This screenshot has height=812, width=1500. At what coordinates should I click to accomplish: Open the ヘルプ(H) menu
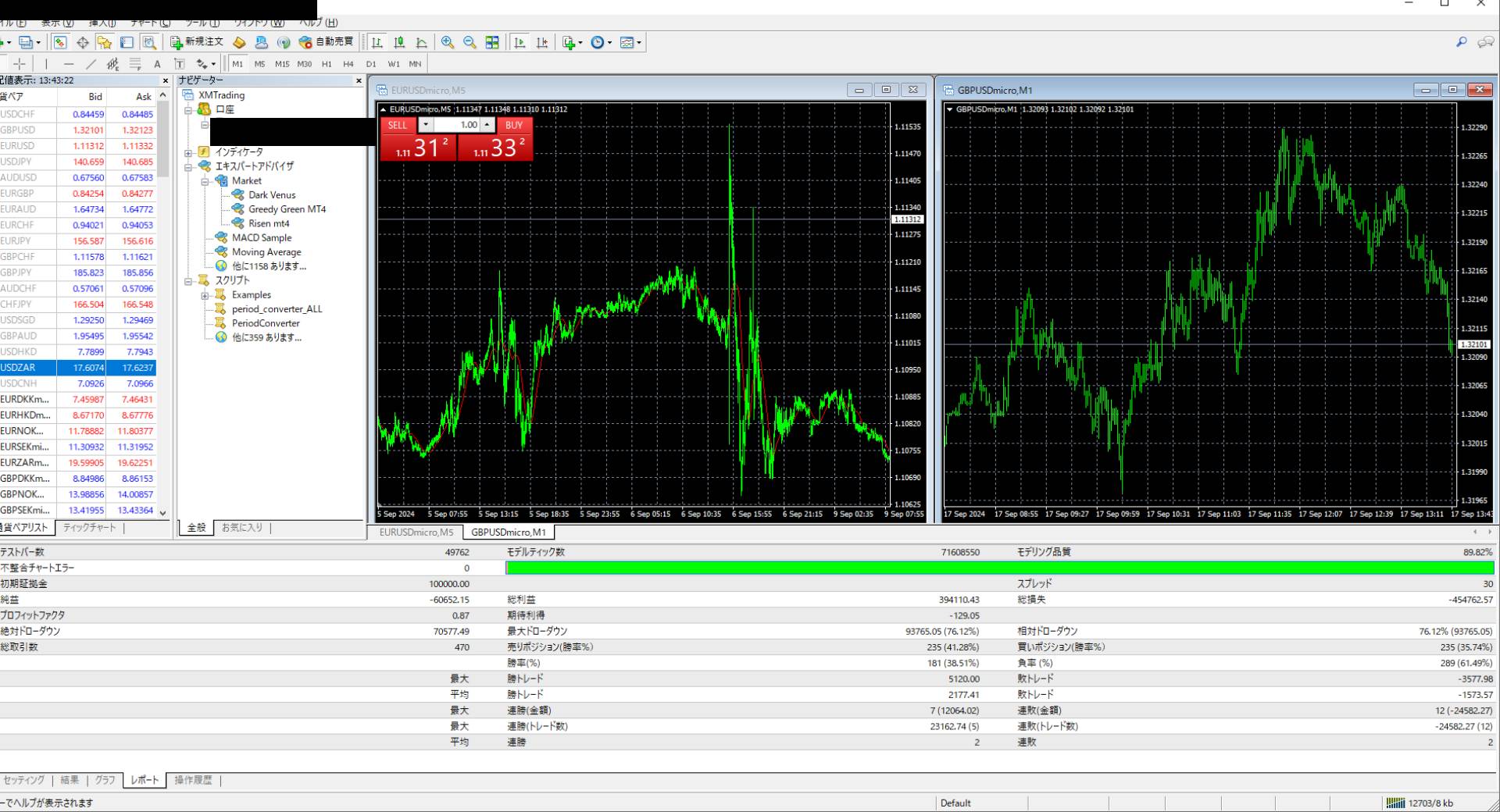(320, 23)
